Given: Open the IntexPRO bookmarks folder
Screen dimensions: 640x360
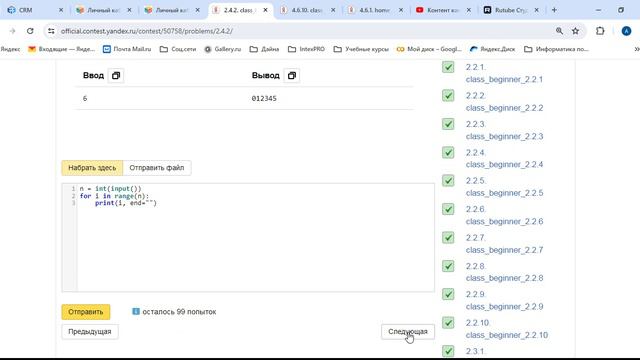Looking at the screenshot, I should coord(307,49).
